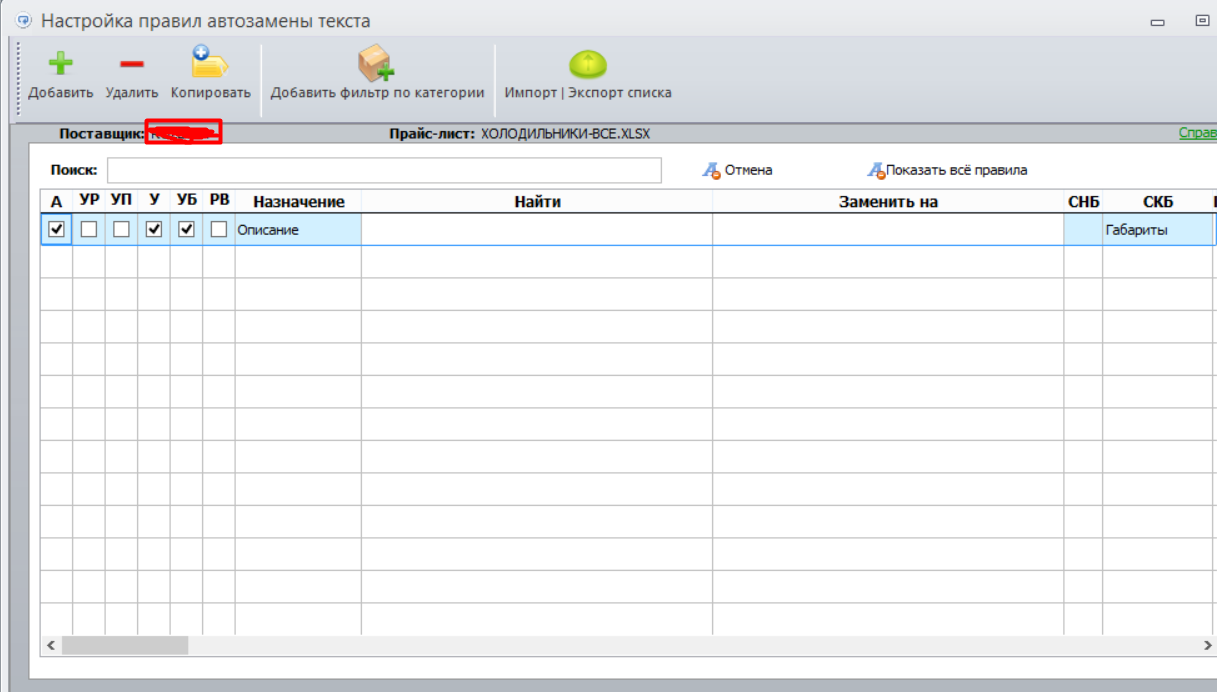Image resolution: width=1217 pixels, height=692 pixels.
Task: Click the А column header
Action: tap(56, 202)
